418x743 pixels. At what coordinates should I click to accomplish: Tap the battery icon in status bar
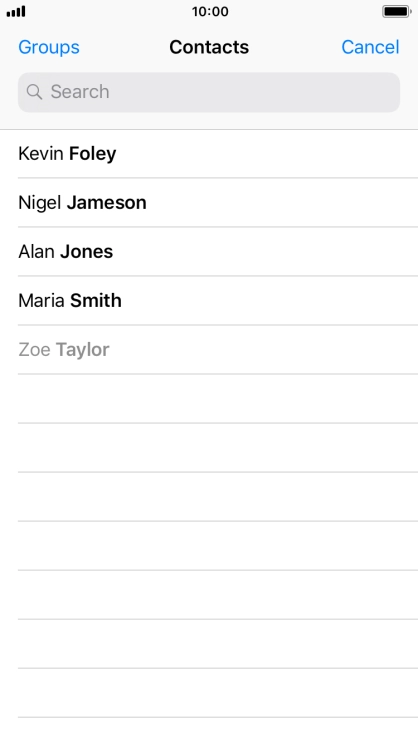click(397, 11)
